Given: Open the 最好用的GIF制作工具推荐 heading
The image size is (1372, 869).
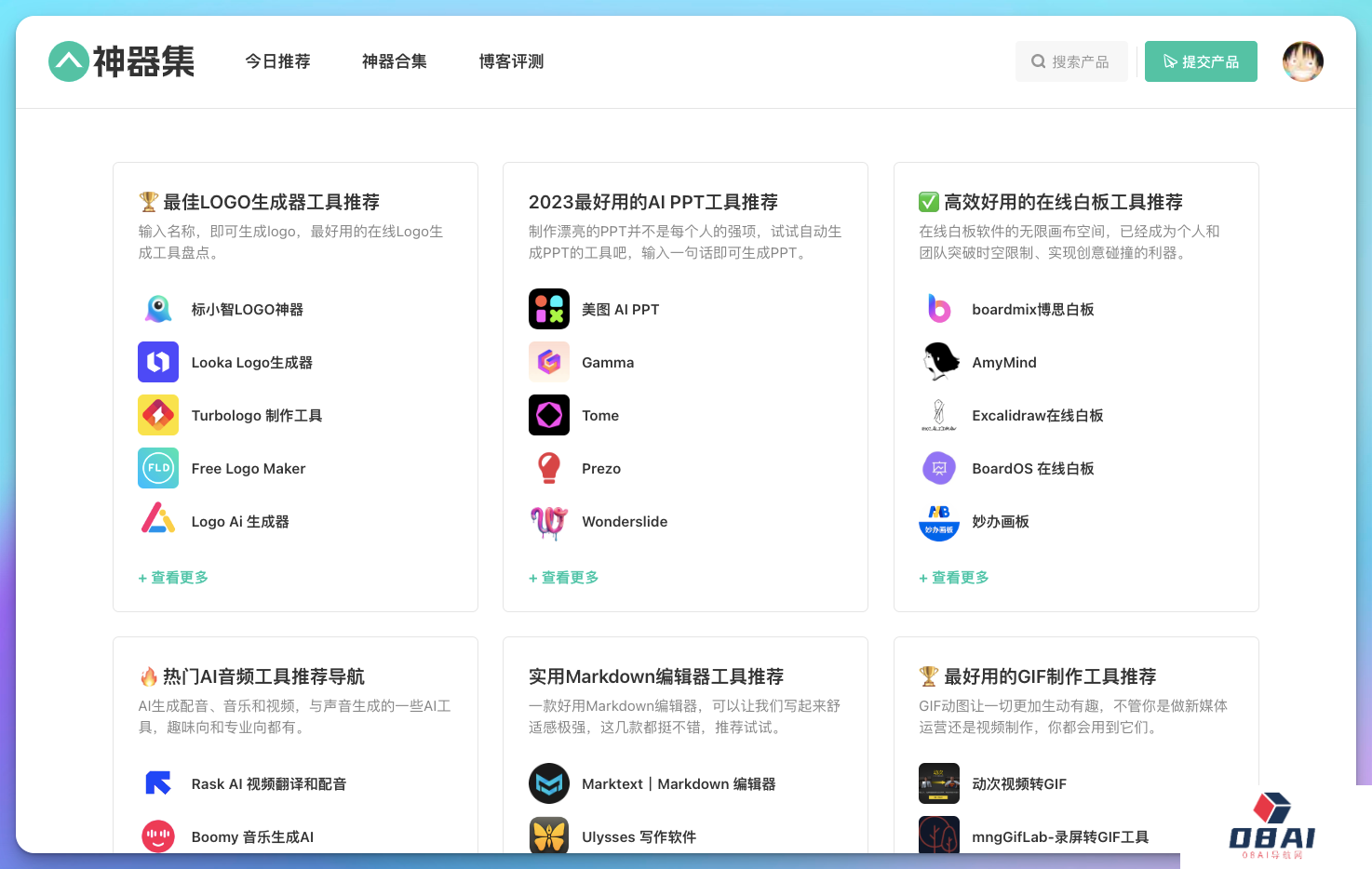Looking at the screenshot, I should click(1038, 676).
